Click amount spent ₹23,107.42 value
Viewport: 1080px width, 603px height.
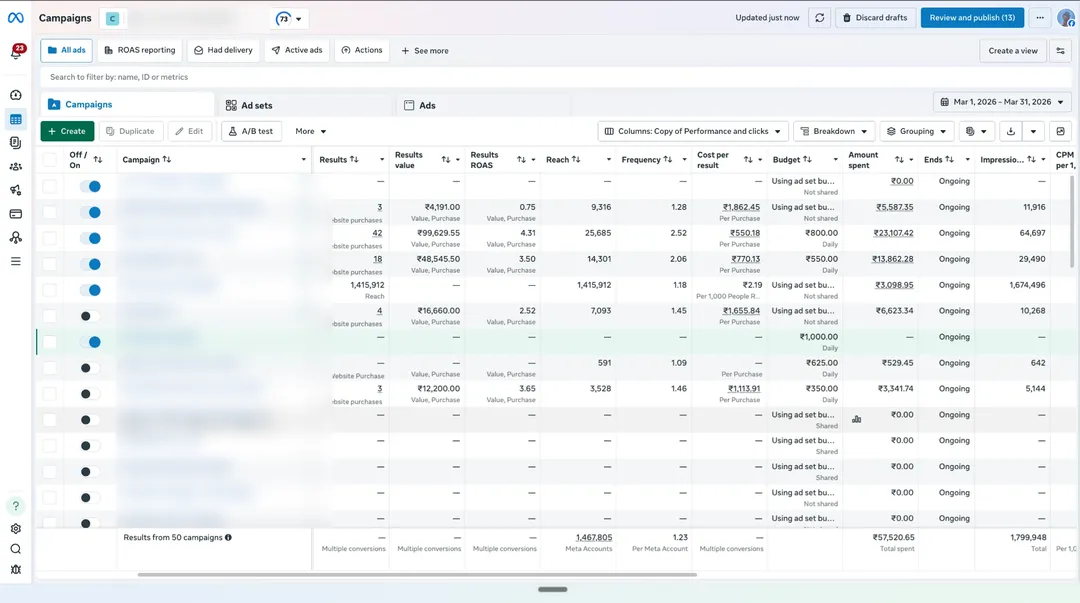pos(893,233)
